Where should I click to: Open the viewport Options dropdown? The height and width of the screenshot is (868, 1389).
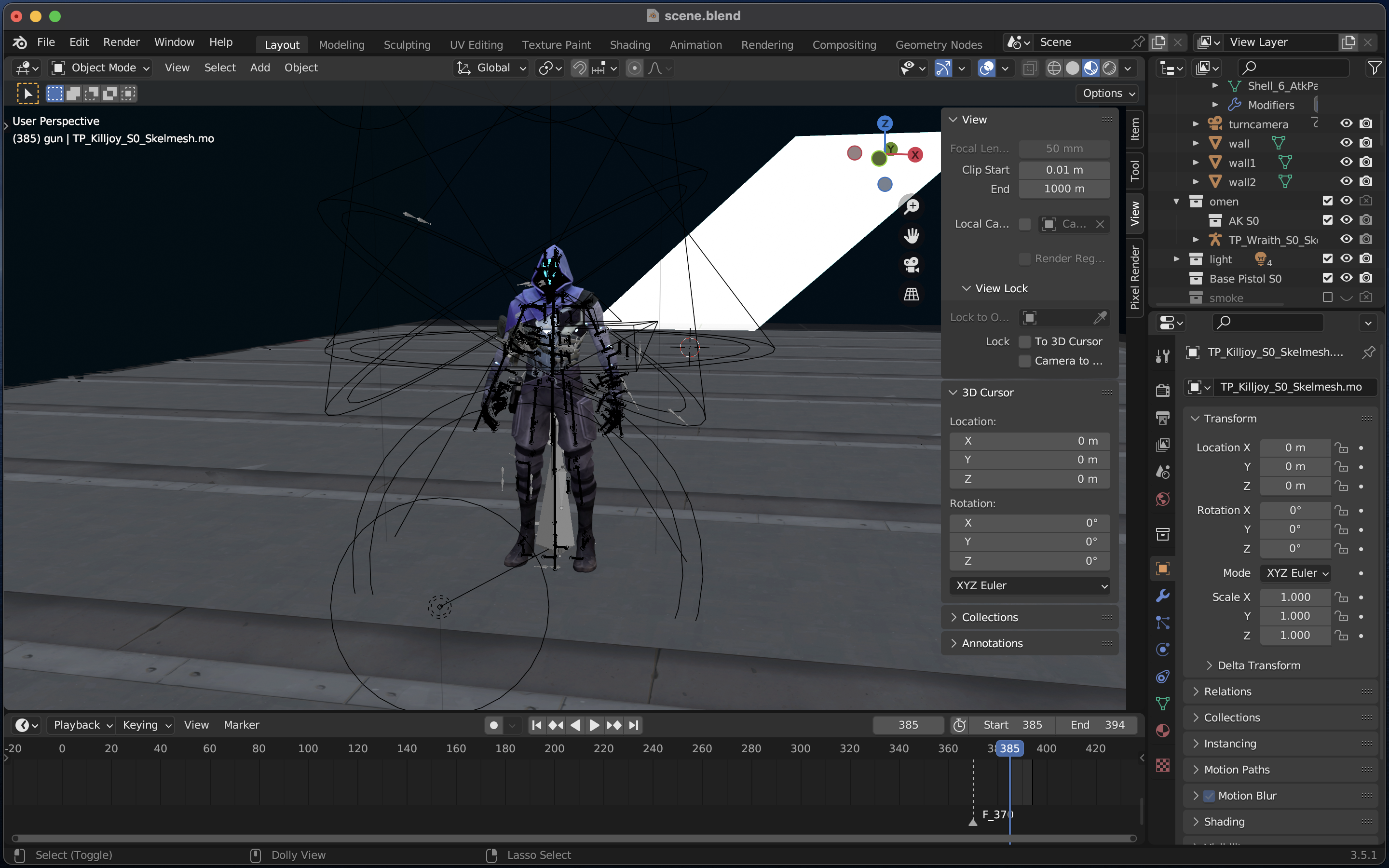point(1107,93)
